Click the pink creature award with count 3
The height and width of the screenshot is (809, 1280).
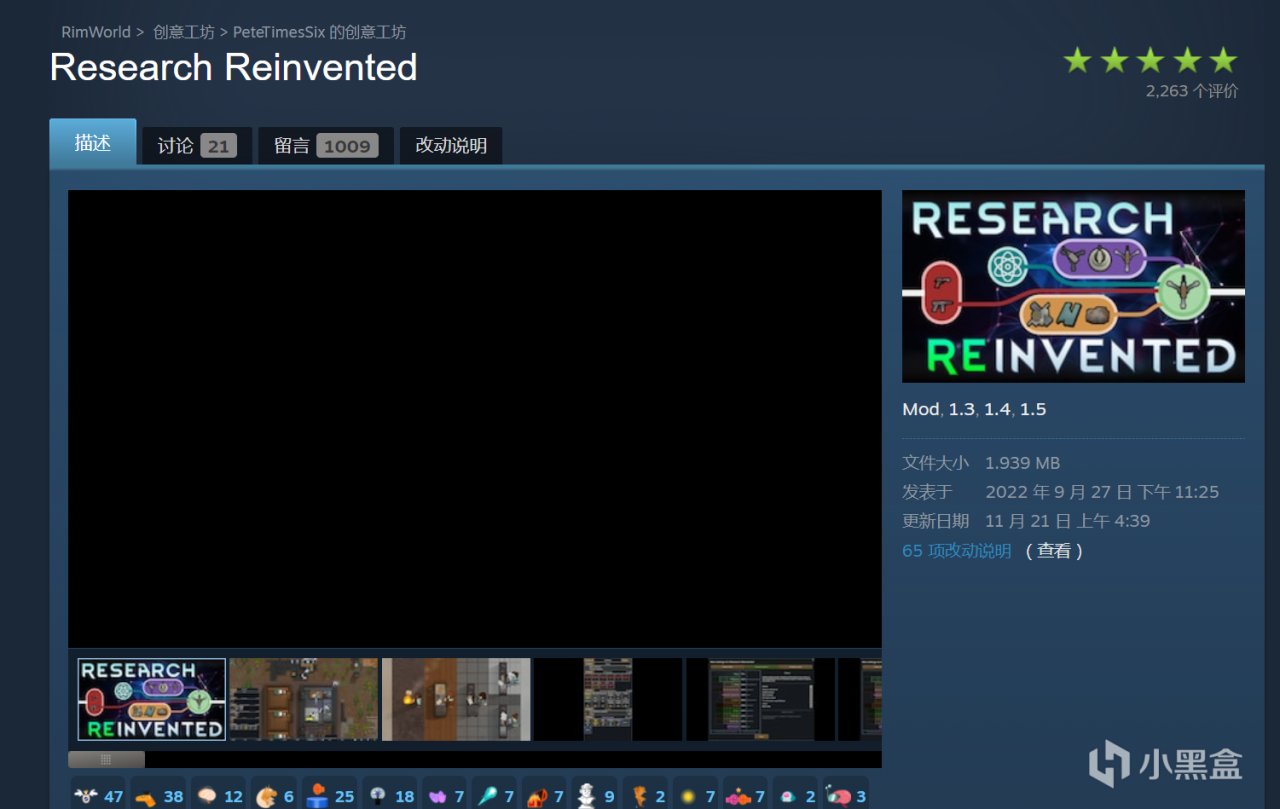[846, 794]
